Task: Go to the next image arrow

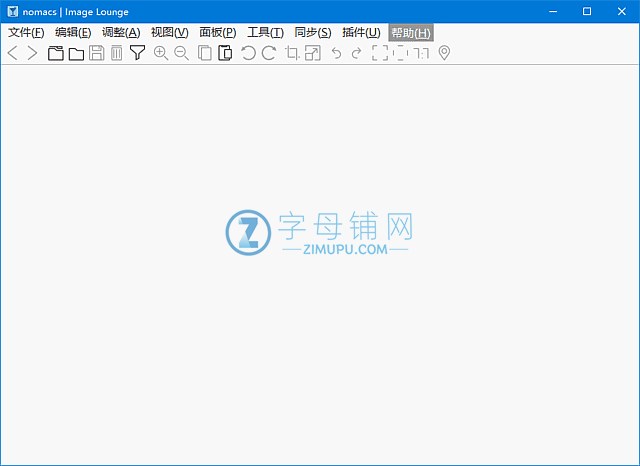Action: [x=32, y=53]
